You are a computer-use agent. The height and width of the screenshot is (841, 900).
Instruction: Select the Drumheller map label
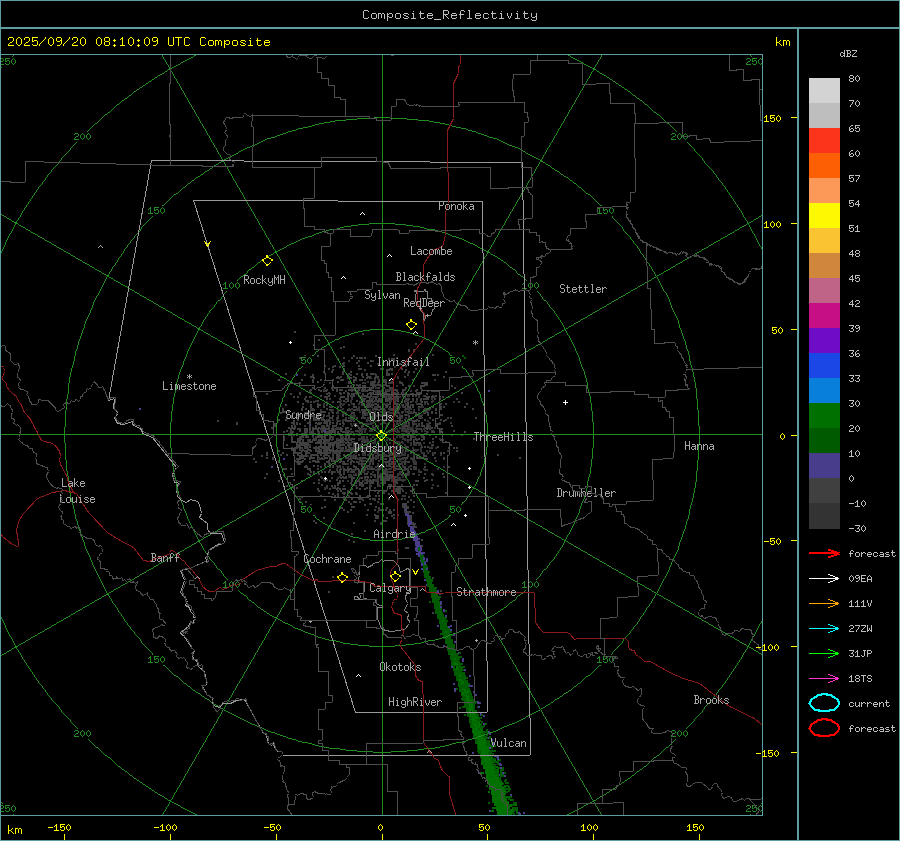tap(586, 493)
